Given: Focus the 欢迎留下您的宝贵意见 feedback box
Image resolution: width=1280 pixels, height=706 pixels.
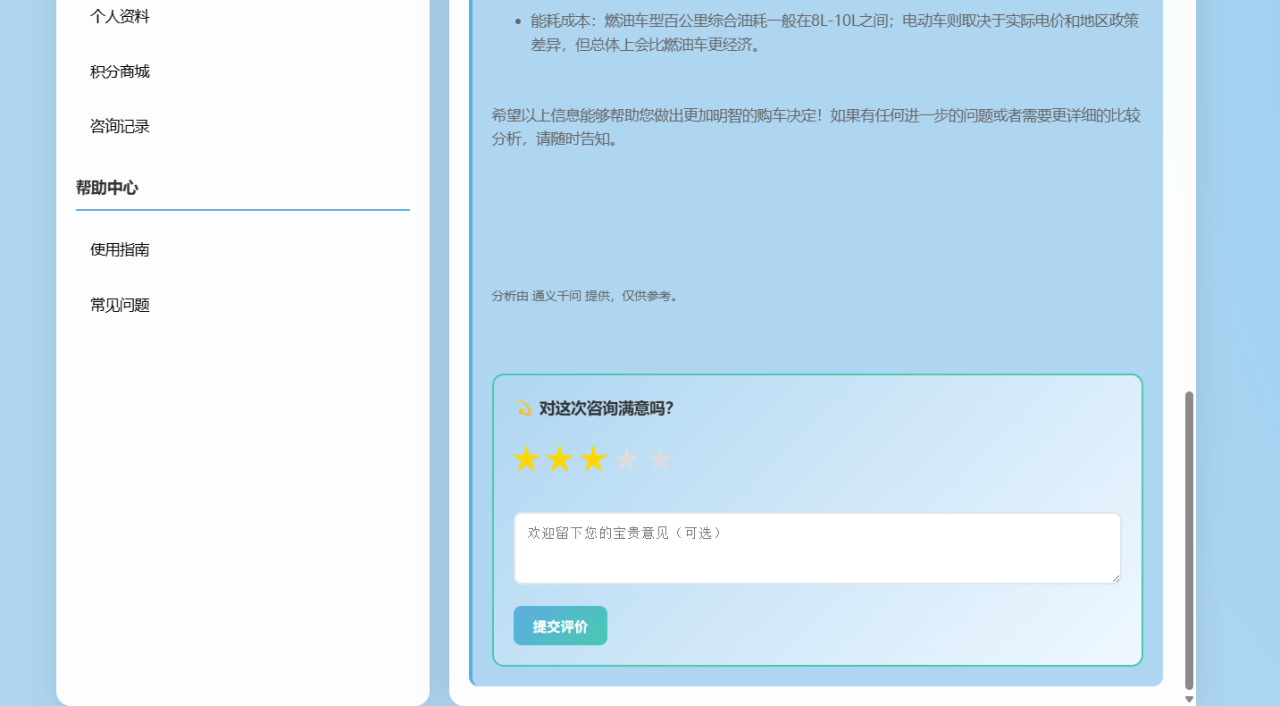Looking at the screenshot, I should pyautogui.click(x=817, y=548).
